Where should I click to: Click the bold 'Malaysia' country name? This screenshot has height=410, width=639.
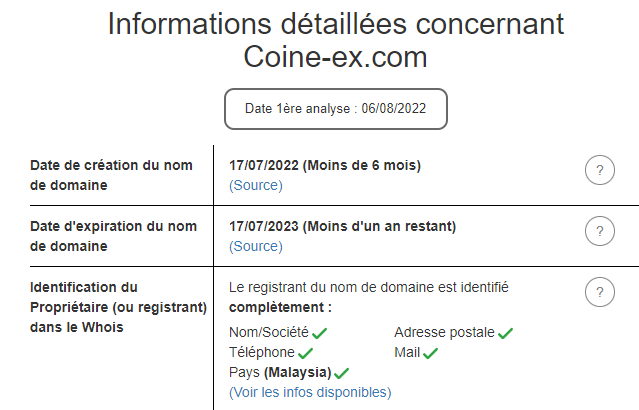[297, 373]
